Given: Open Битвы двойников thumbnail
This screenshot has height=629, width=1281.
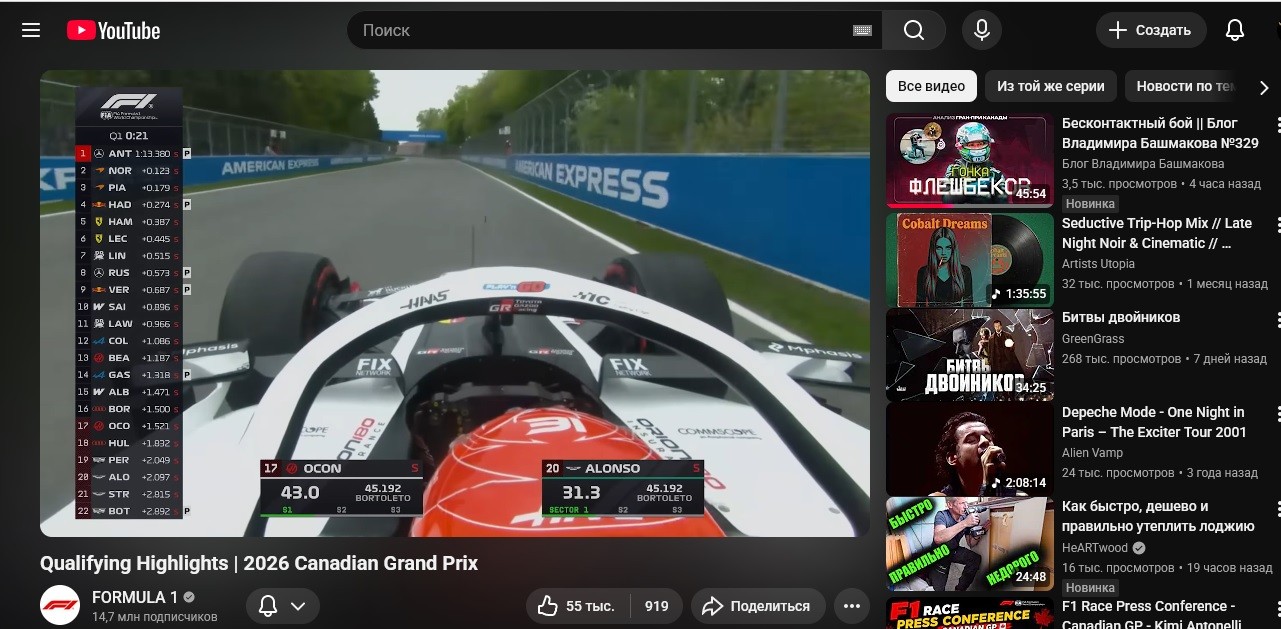Looking at the screenshot, I should tap(970, 355).
